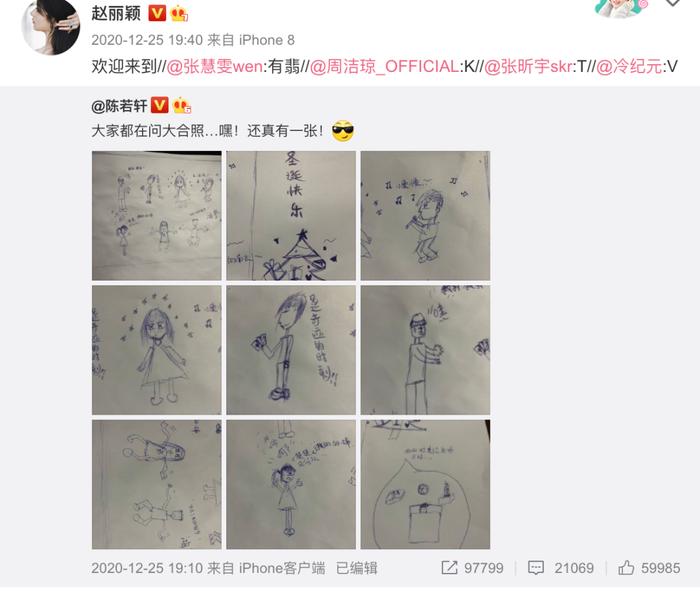View the singing boy with microphone thumbnail
Viewport: 700px width, 593px height.
(x=425, y=216)
